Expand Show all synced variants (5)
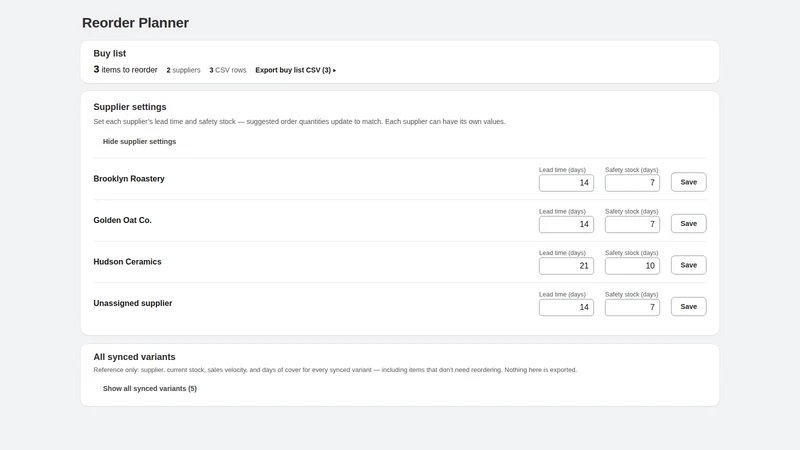 [x=149, y=388]
